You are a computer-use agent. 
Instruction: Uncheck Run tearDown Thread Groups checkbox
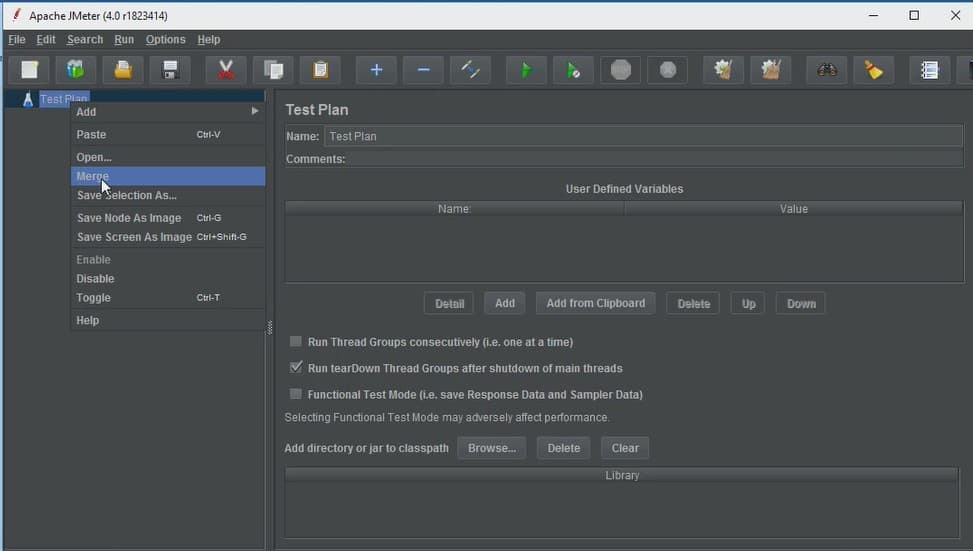click(x=296, y=367)
